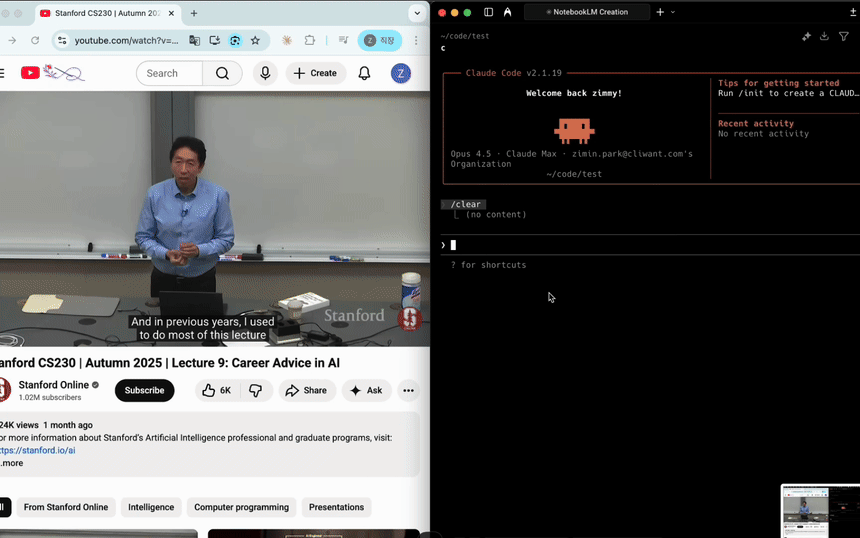Click the download icon in terminal pane
This screenshot has height=538, width=860.
pos(824,36)
